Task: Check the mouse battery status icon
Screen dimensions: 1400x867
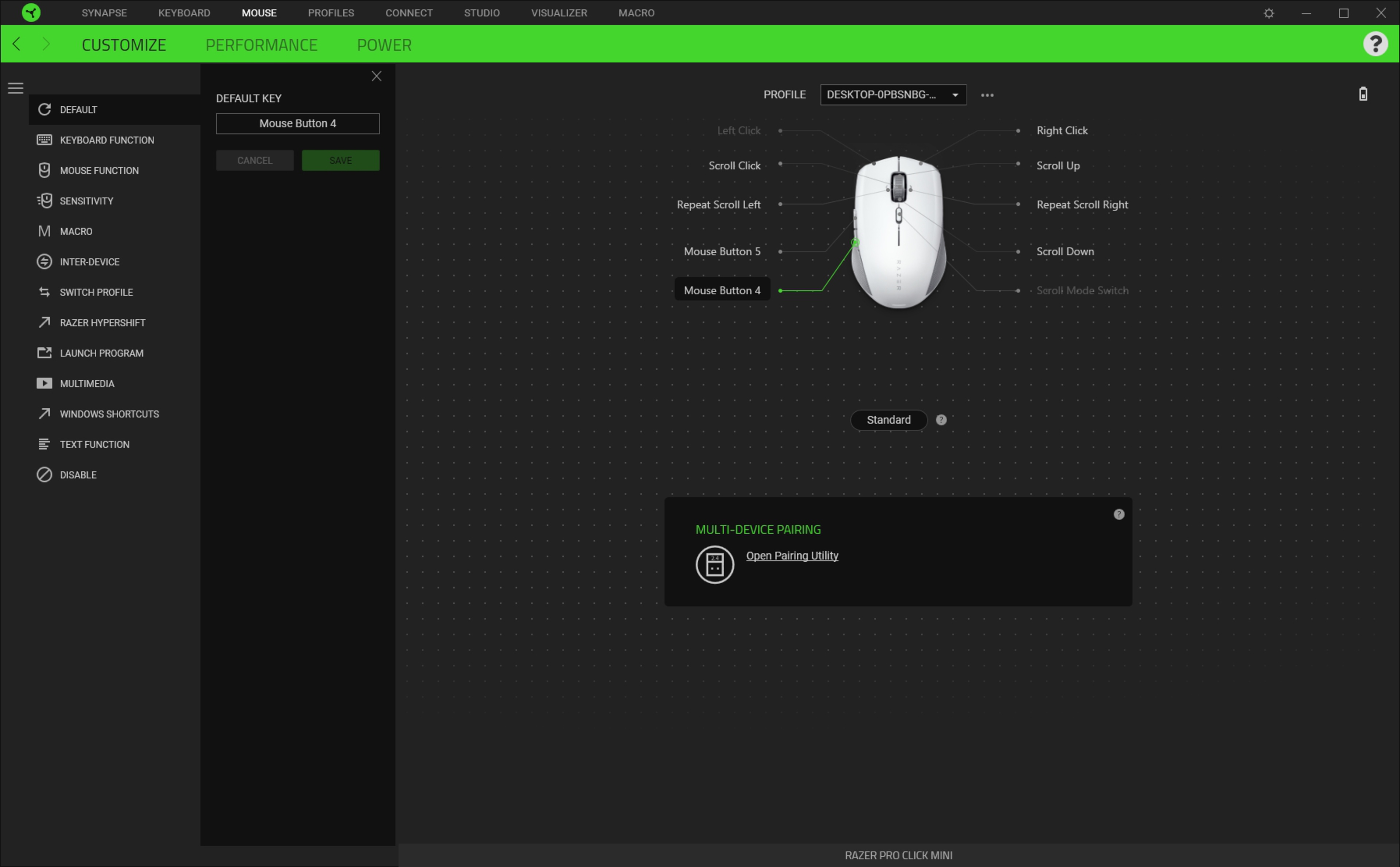Action: coord(1363,93)
